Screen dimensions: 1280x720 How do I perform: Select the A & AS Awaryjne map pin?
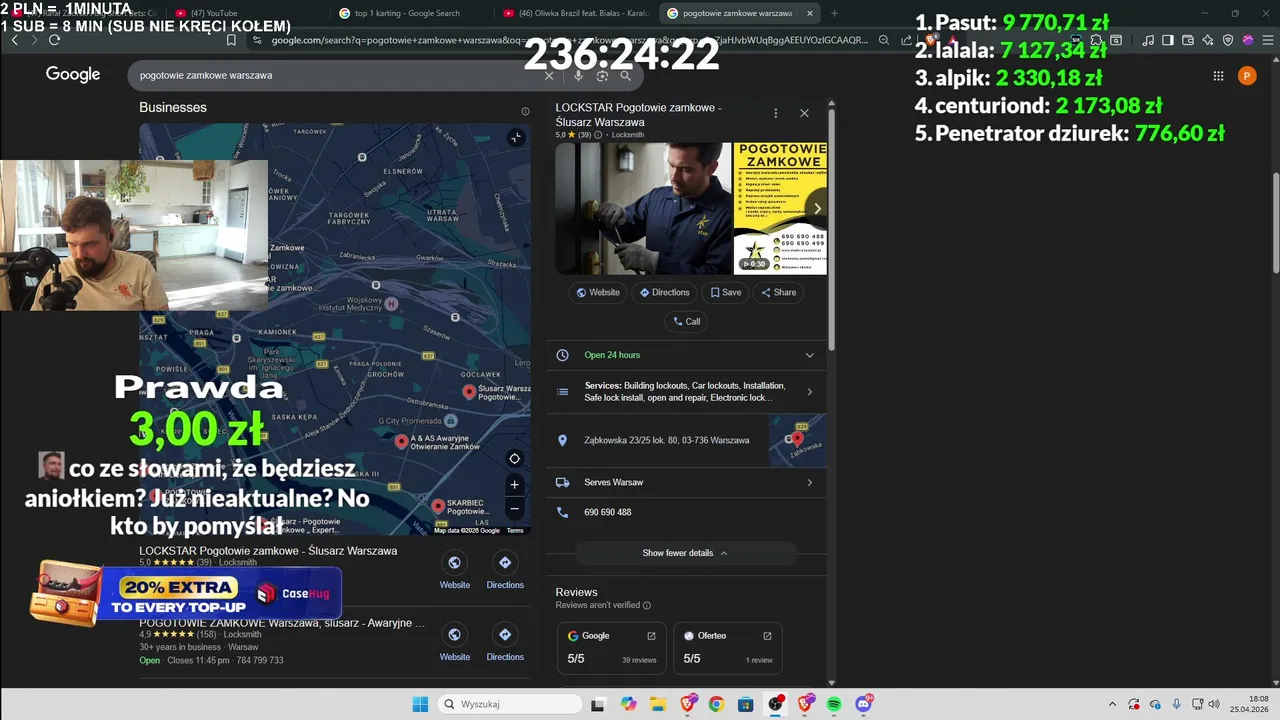click(x=401, y=441)
